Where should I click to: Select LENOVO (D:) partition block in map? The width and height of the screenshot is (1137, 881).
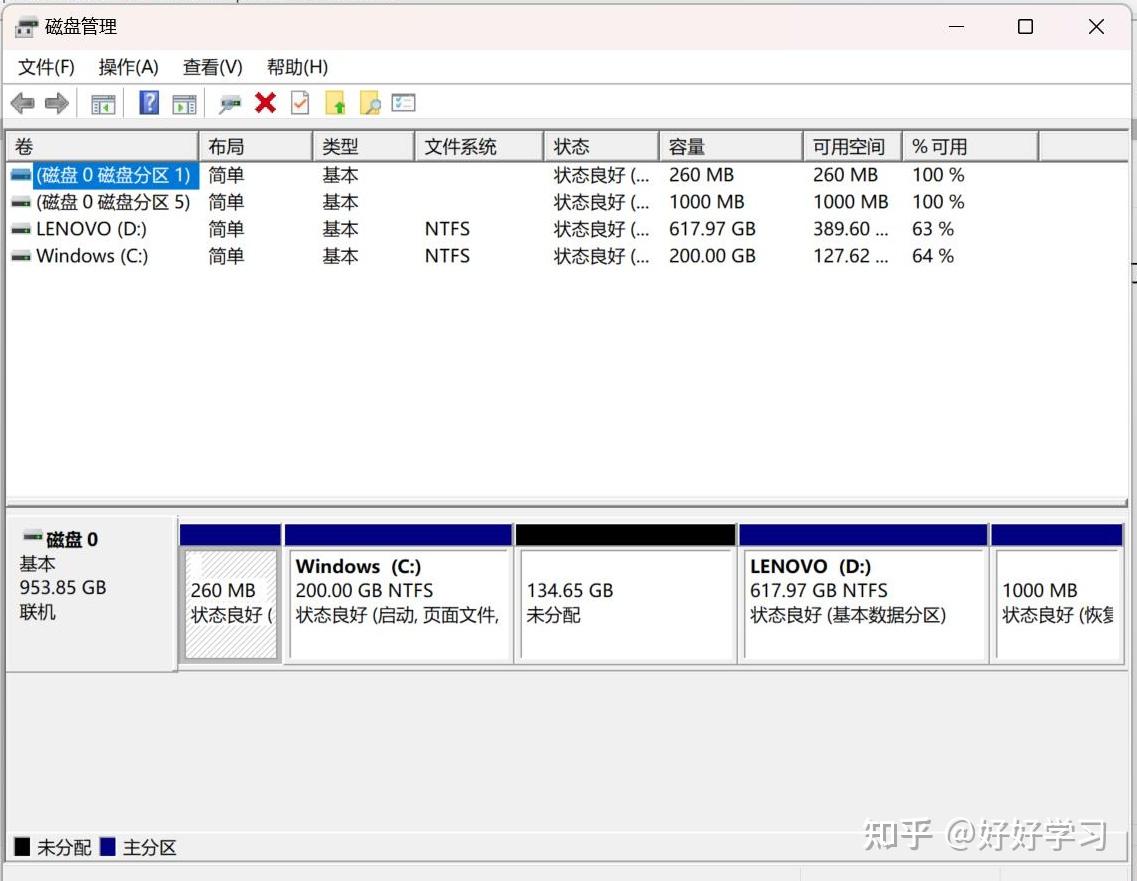(863, 594)
